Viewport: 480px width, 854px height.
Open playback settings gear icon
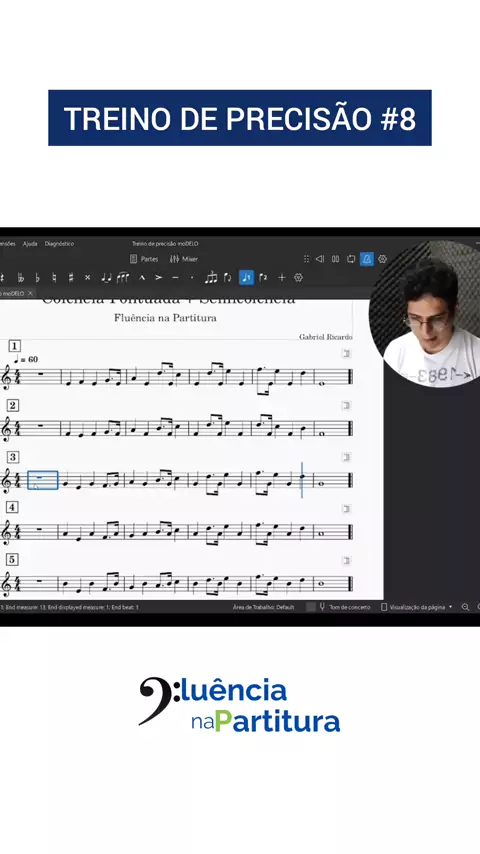point(382,259)
